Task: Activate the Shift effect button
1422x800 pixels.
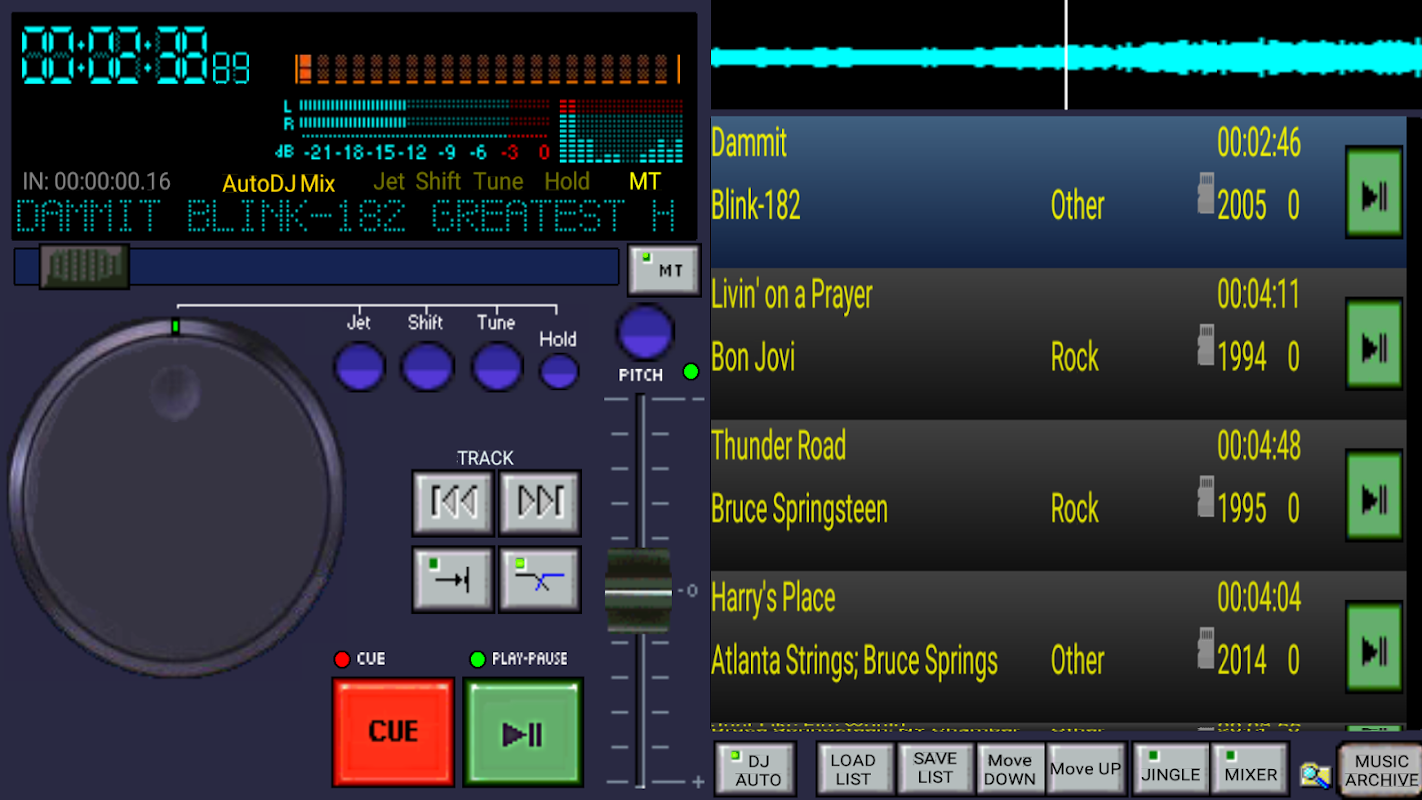Action: [428, 366]
